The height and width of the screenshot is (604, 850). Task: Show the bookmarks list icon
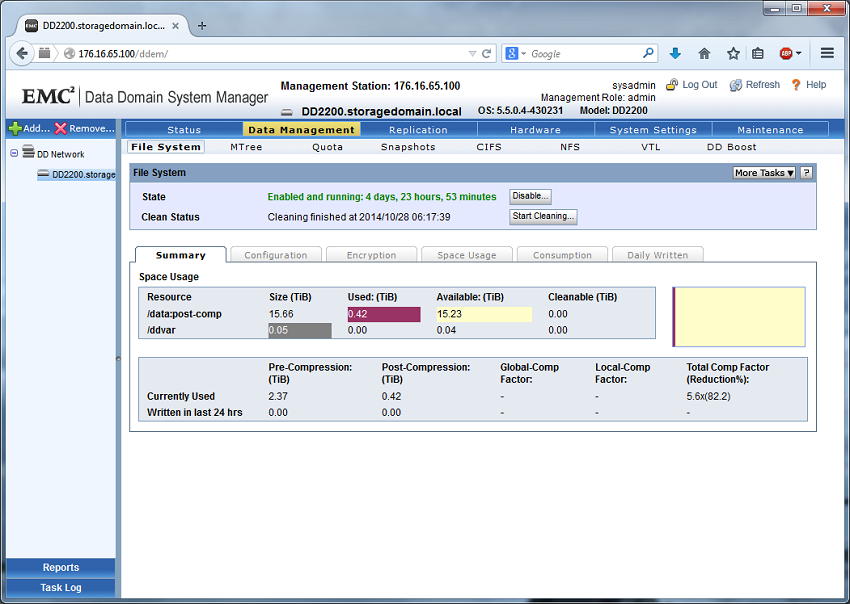758,54
